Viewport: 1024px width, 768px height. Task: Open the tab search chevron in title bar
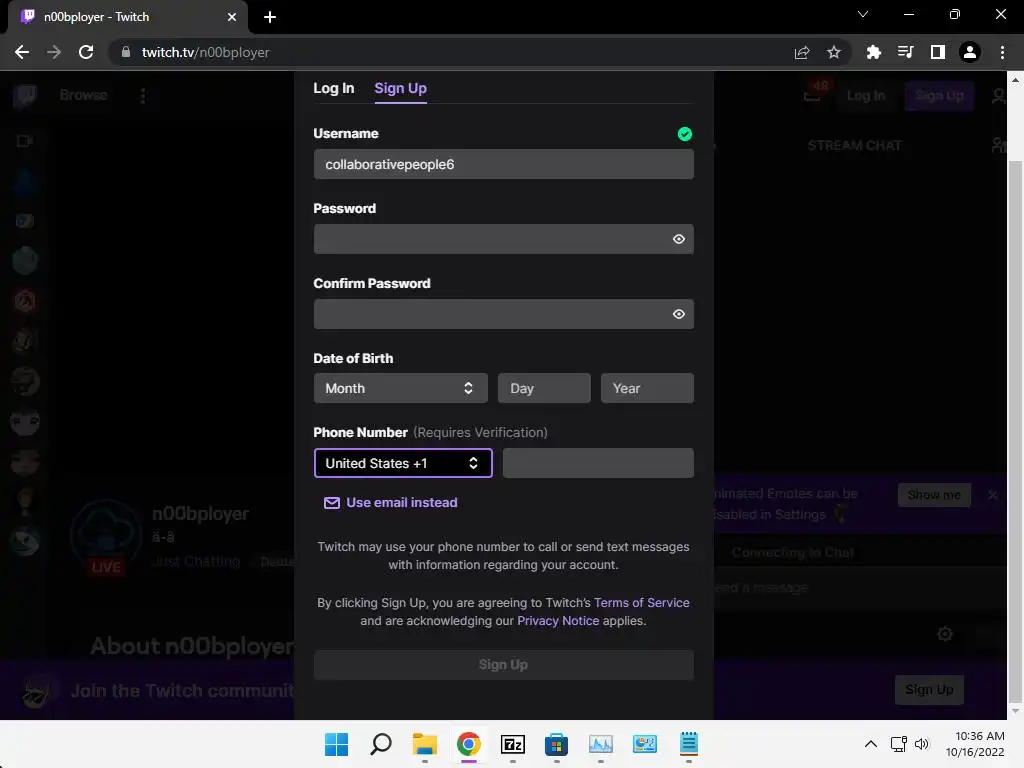(863, 14)
